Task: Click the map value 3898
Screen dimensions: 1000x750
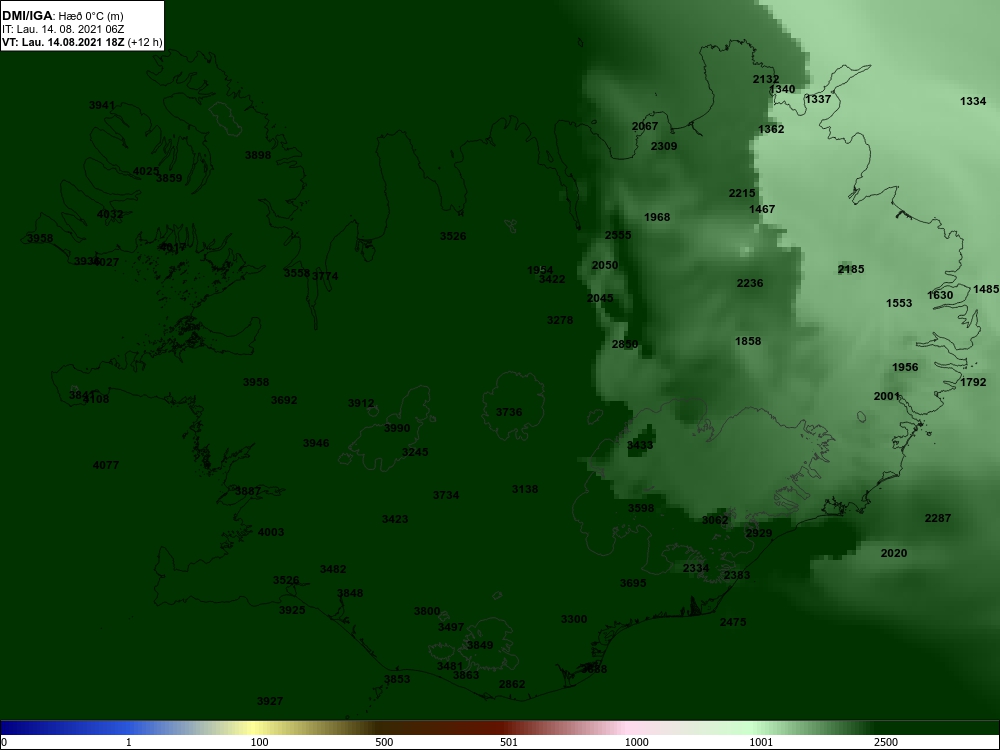Action: click(x=258, y=155)
